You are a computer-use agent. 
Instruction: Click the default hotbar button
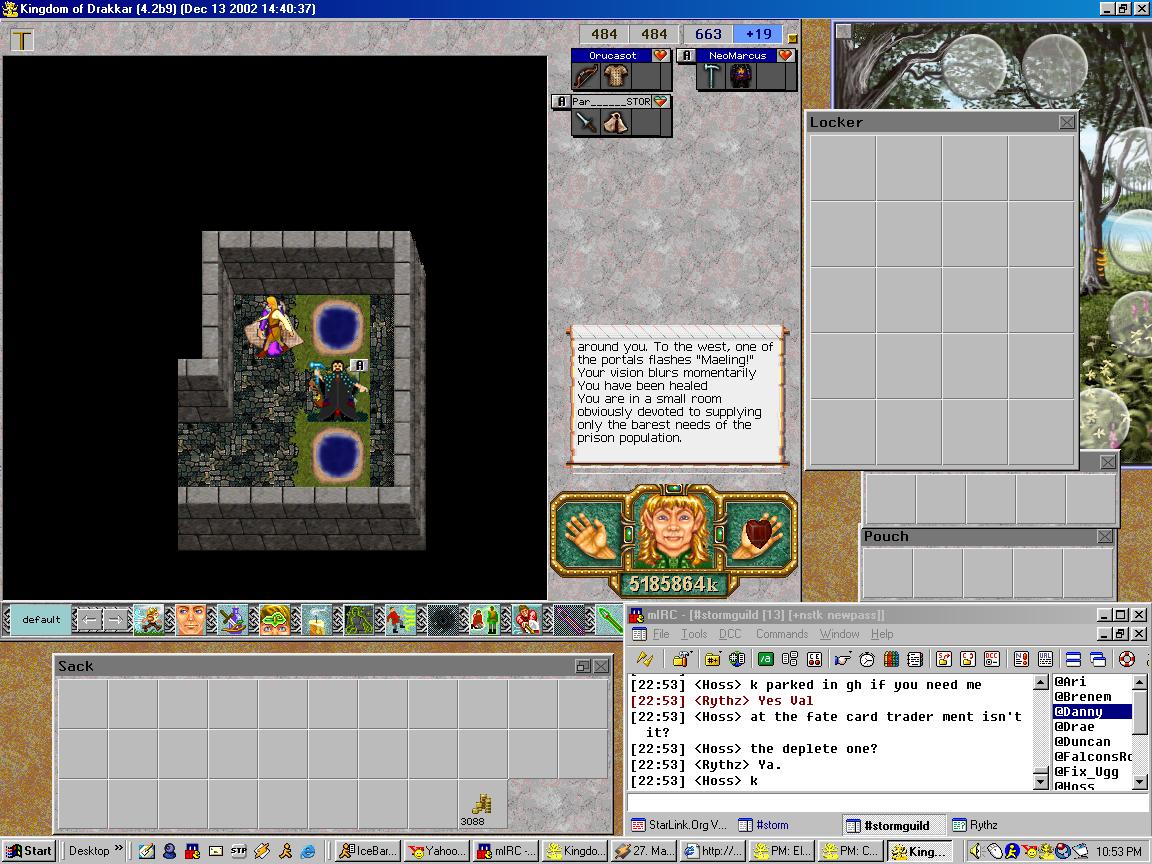41,620
